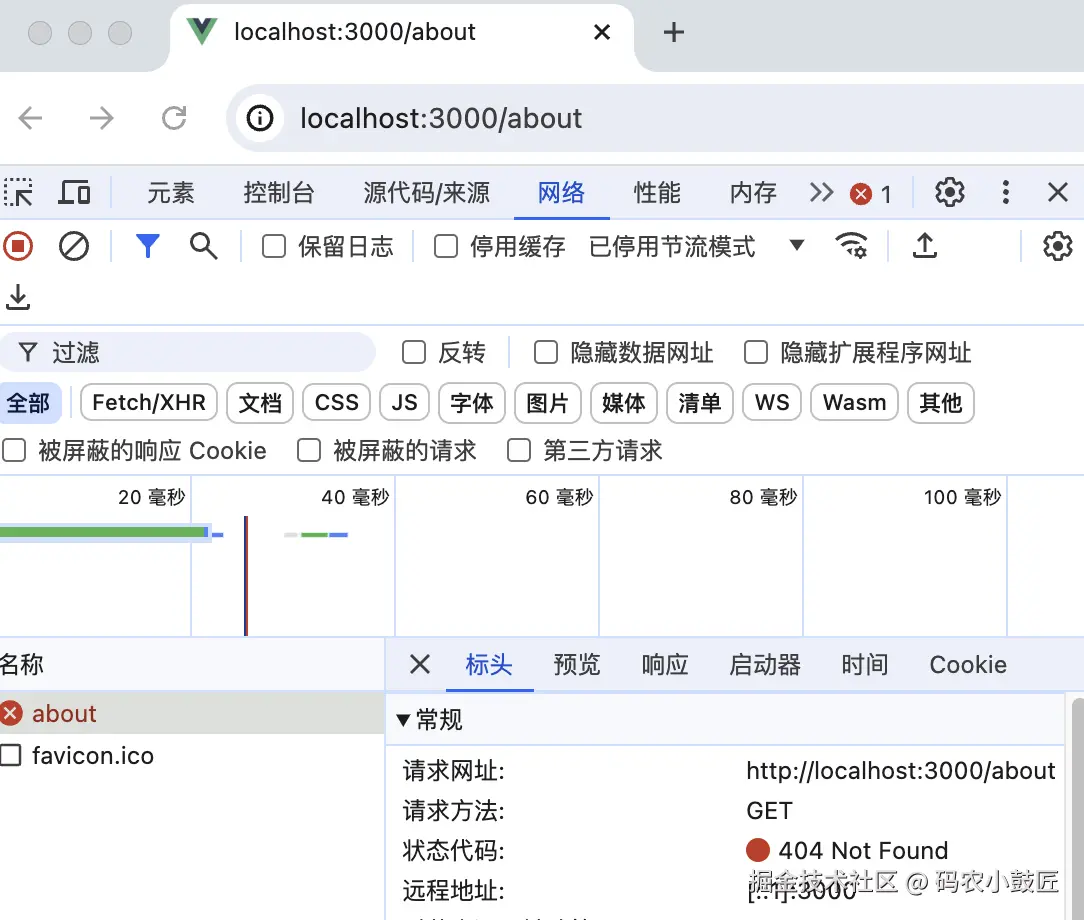Open the 响应 request detail tab

pos(665,664)
